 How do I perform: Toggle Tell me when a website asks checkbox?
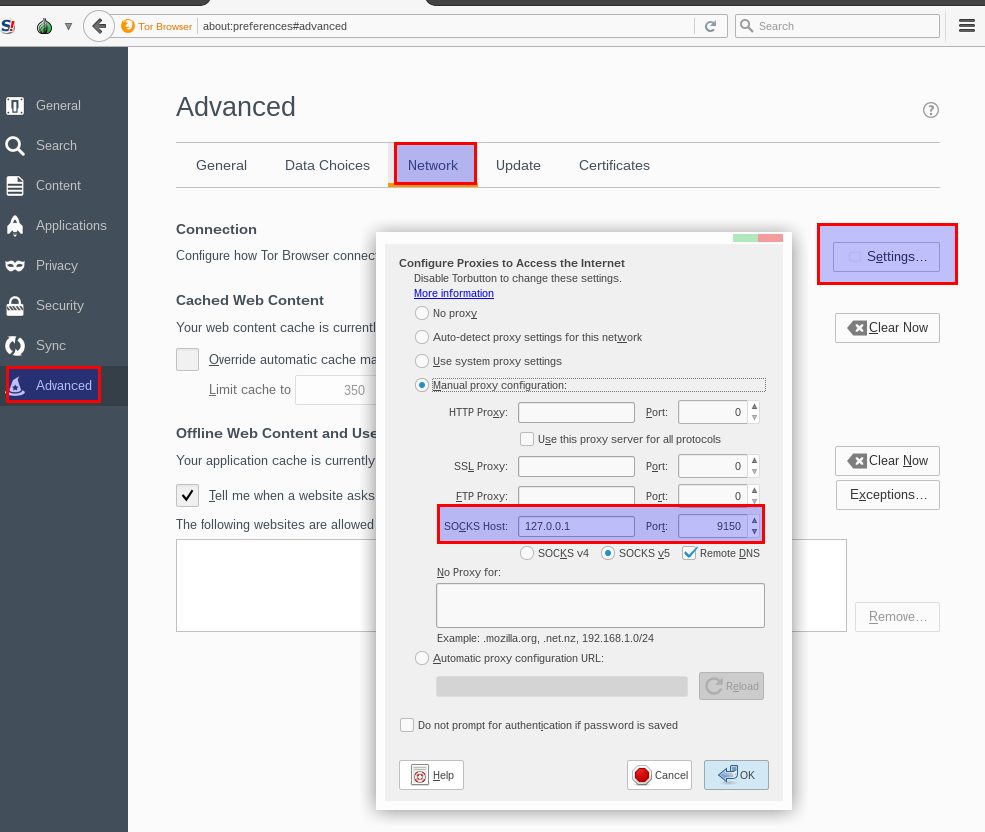[x=187, y=495]
